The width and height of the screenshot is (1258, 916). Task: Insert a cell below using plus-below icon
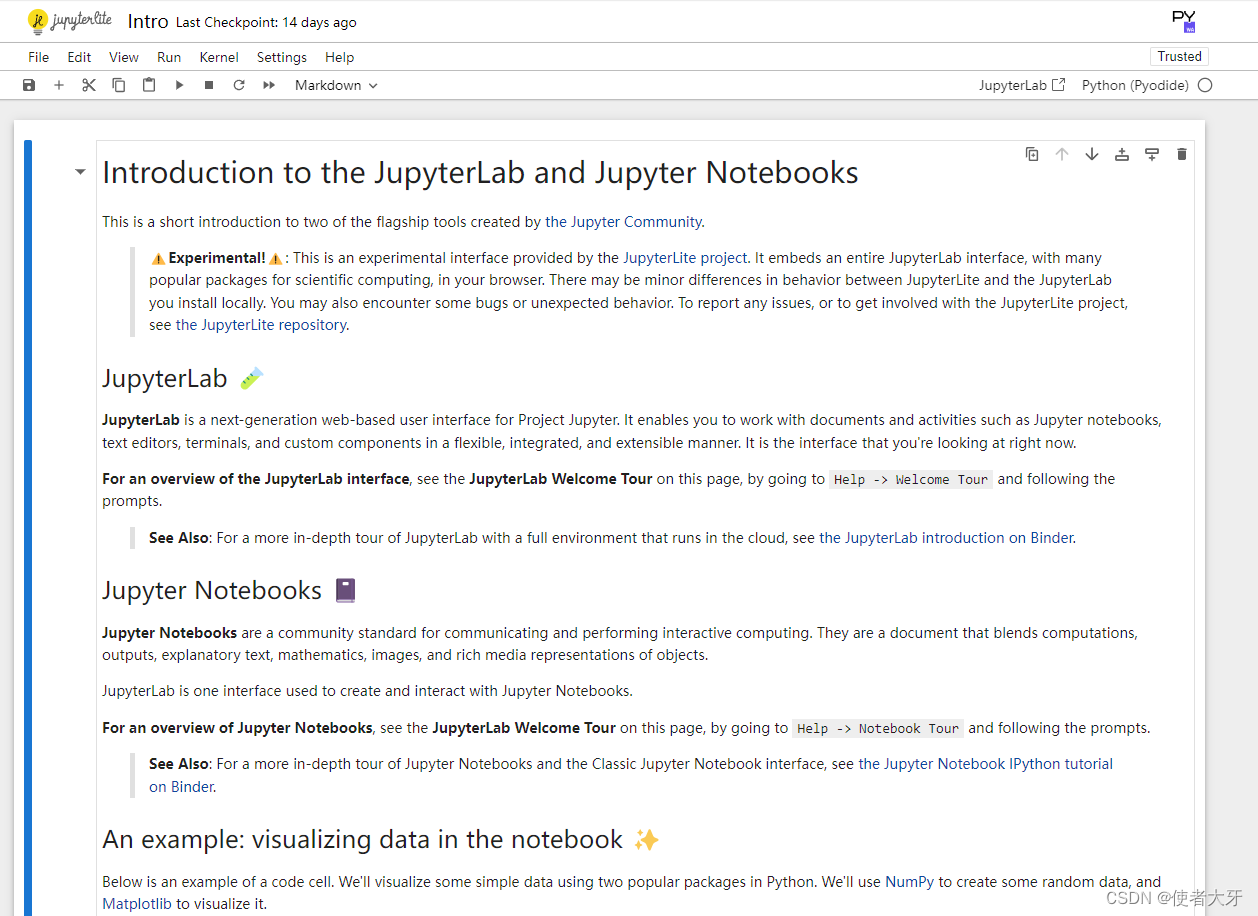tap(1151, 154)
